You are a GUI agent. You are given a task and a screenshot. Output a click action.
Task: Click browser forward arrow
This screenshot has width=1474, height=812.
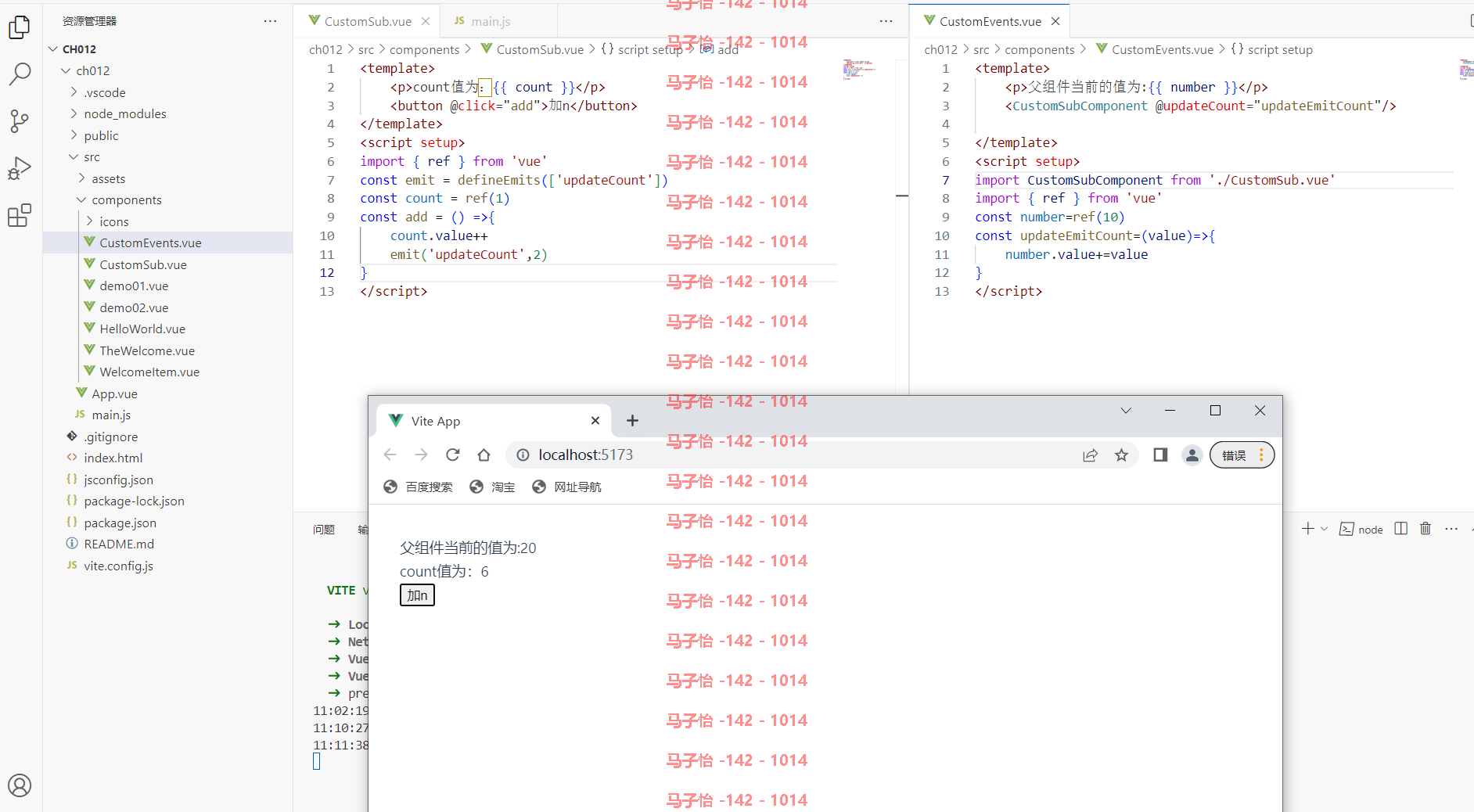(422, 455)
